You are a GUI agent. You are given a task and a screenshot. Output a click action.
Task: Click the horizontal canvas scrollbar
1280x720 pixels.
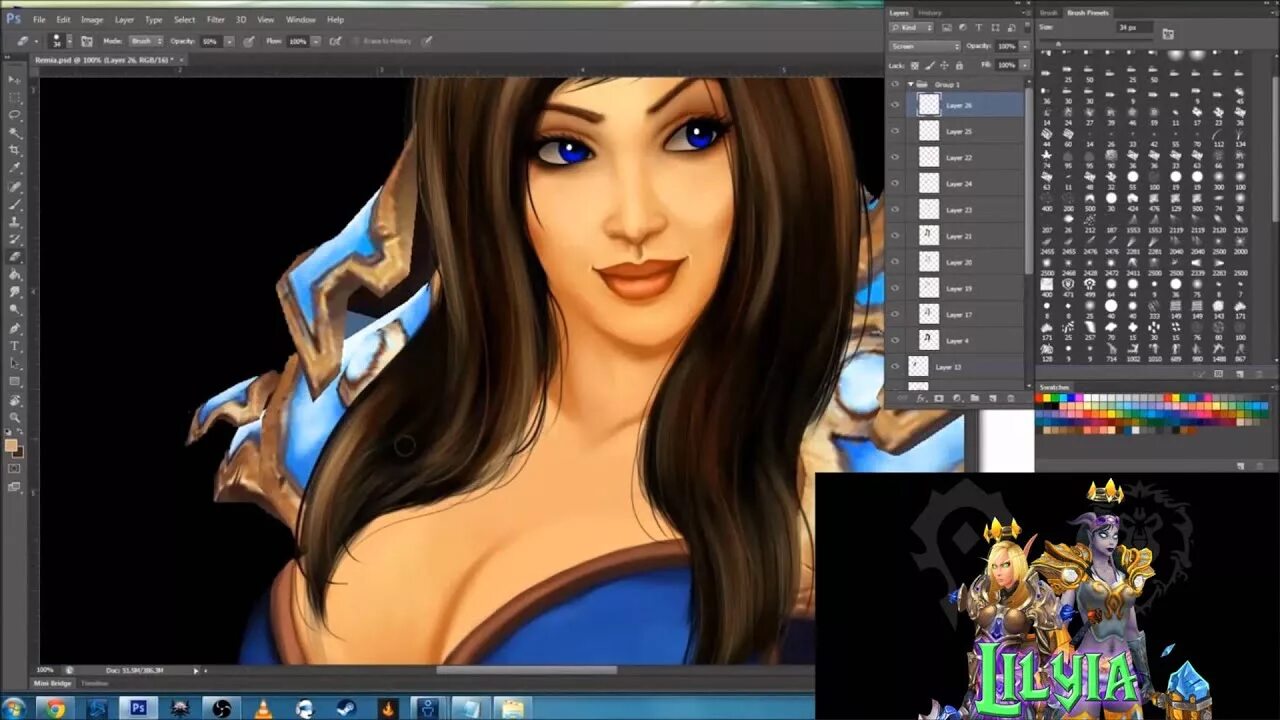pos(525,669)
